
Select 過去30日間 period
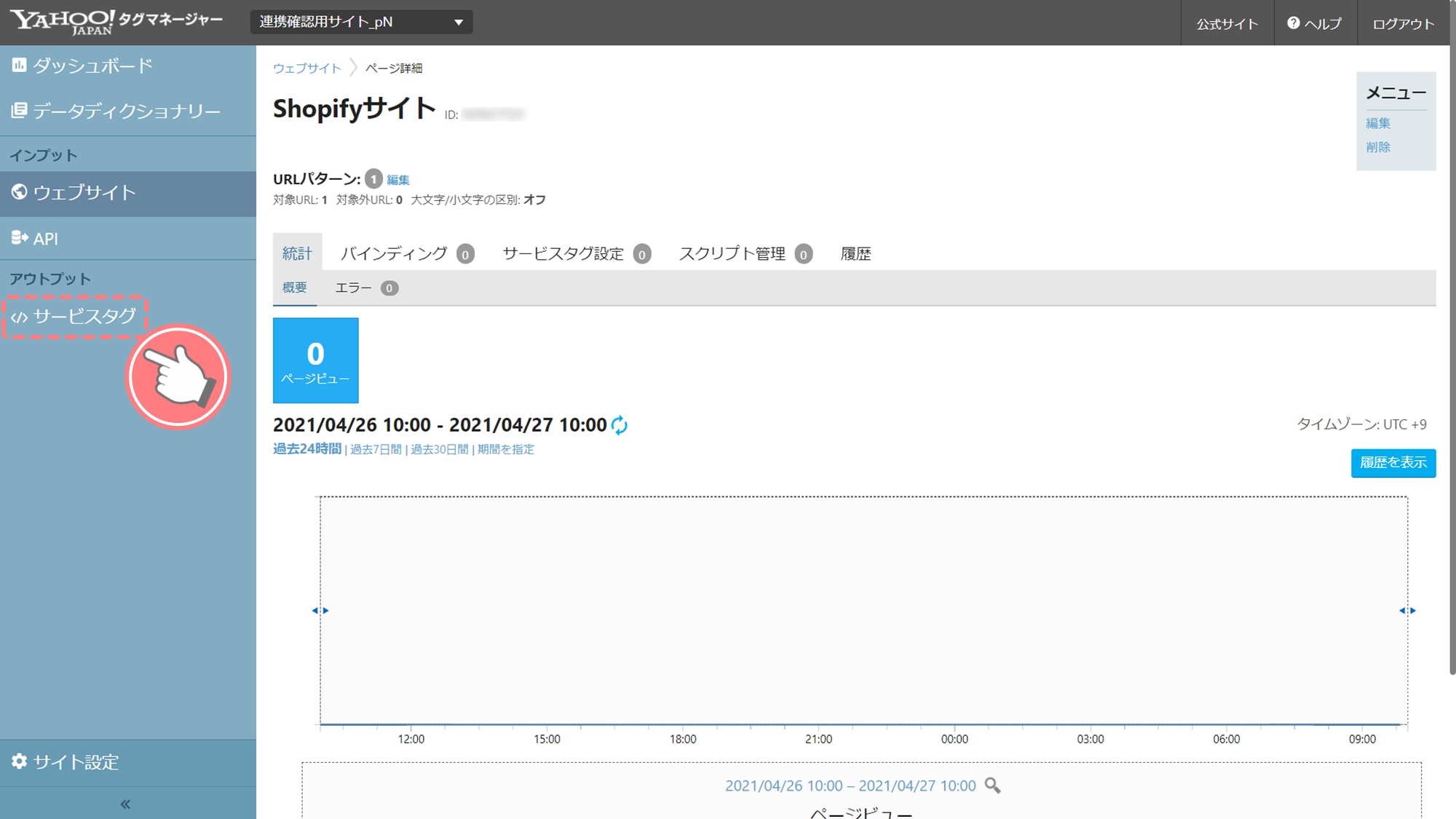(x=440, y=450)
